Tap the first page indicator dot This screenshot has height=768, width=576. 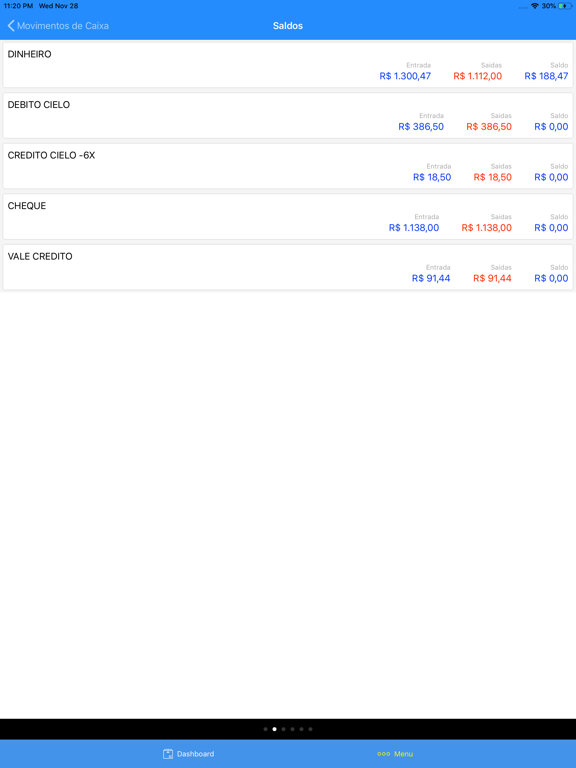265,729
